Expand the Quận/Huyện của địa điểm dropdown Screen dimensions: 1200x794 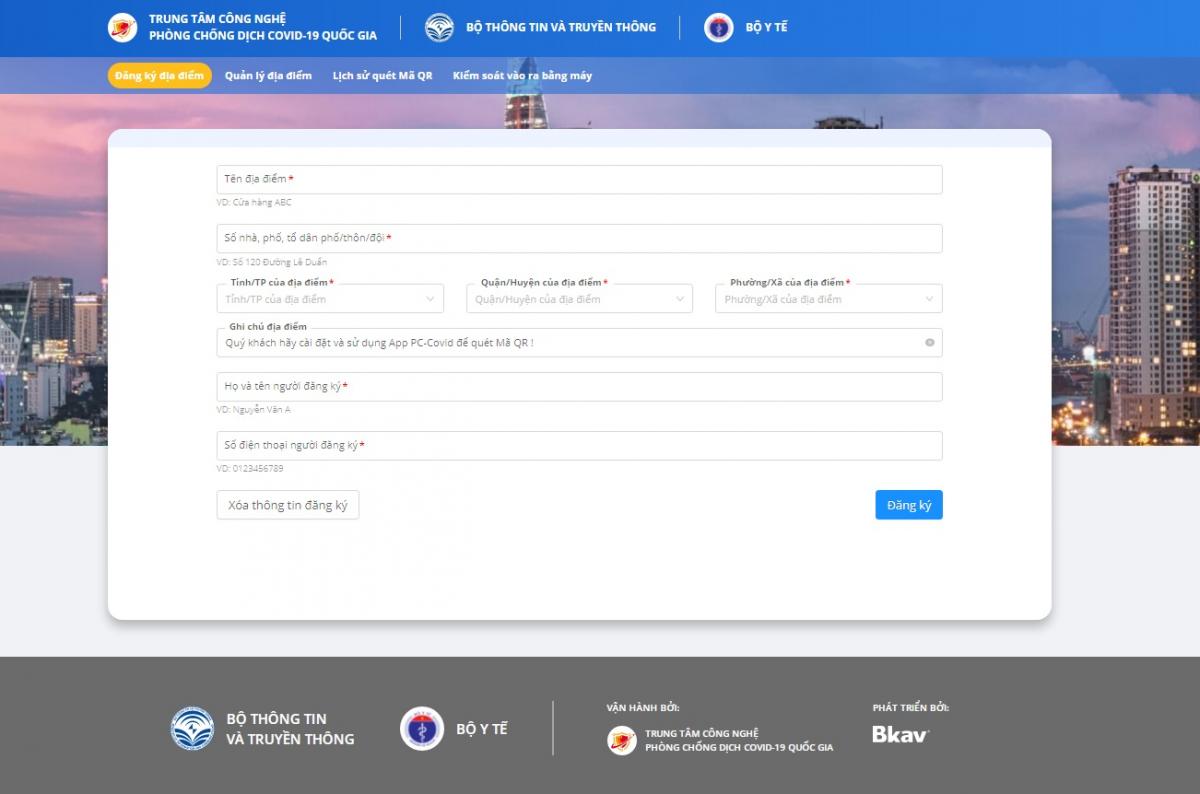coord(579,299)
